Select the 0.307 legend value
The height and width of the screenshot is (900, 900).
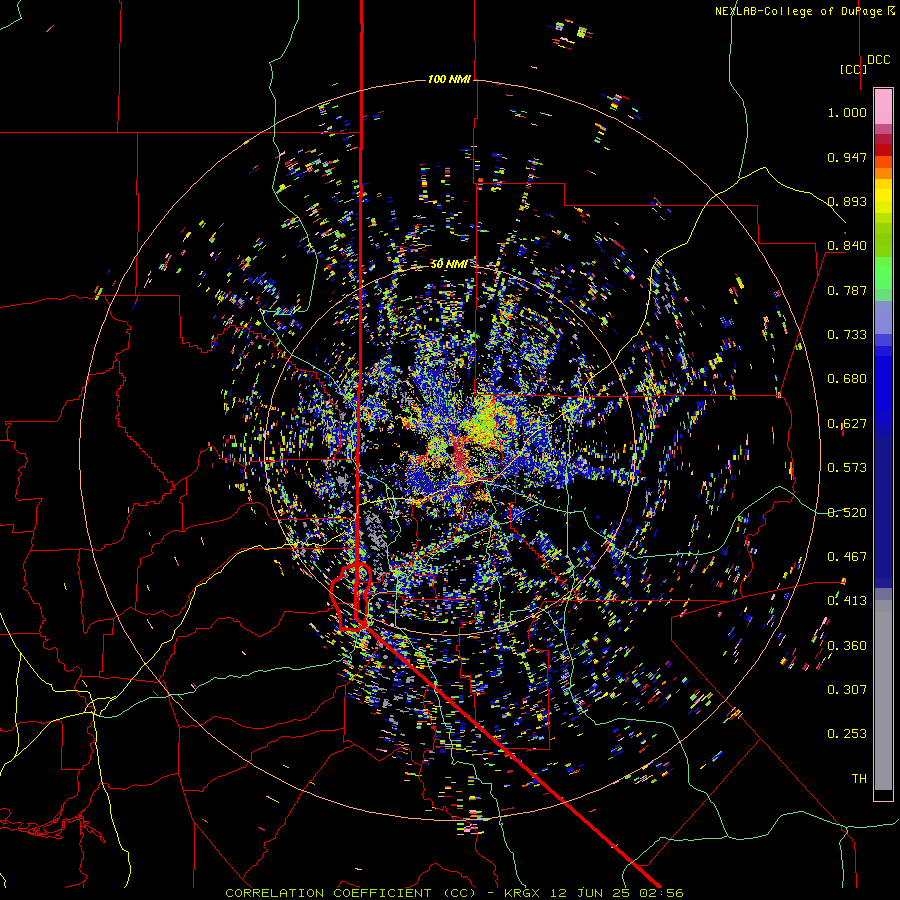pyautogui.click(x=847, y=690)
